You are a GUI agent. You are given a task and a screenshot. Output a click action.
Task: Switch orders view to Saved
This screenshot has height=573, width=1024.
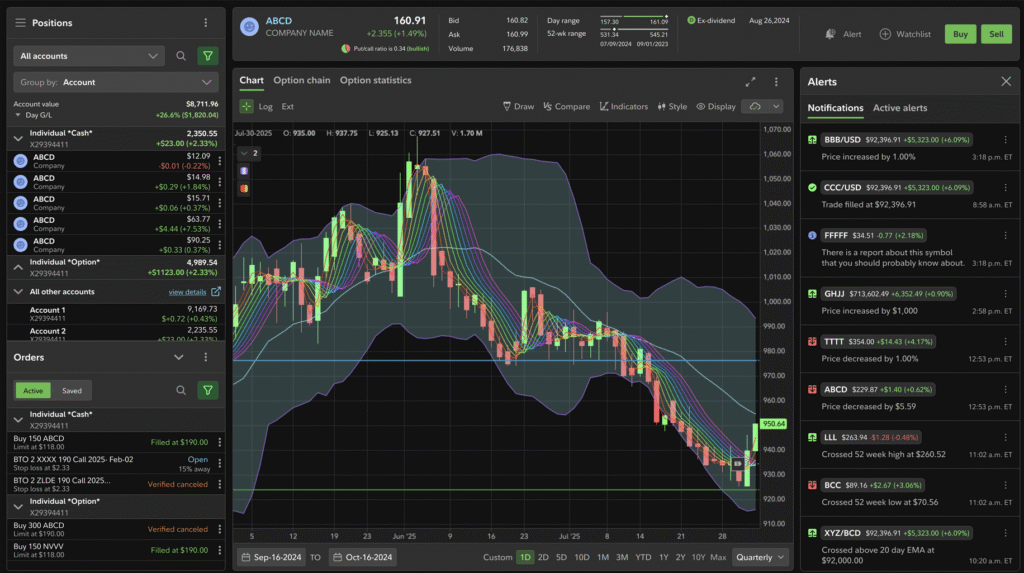[72, 391]
